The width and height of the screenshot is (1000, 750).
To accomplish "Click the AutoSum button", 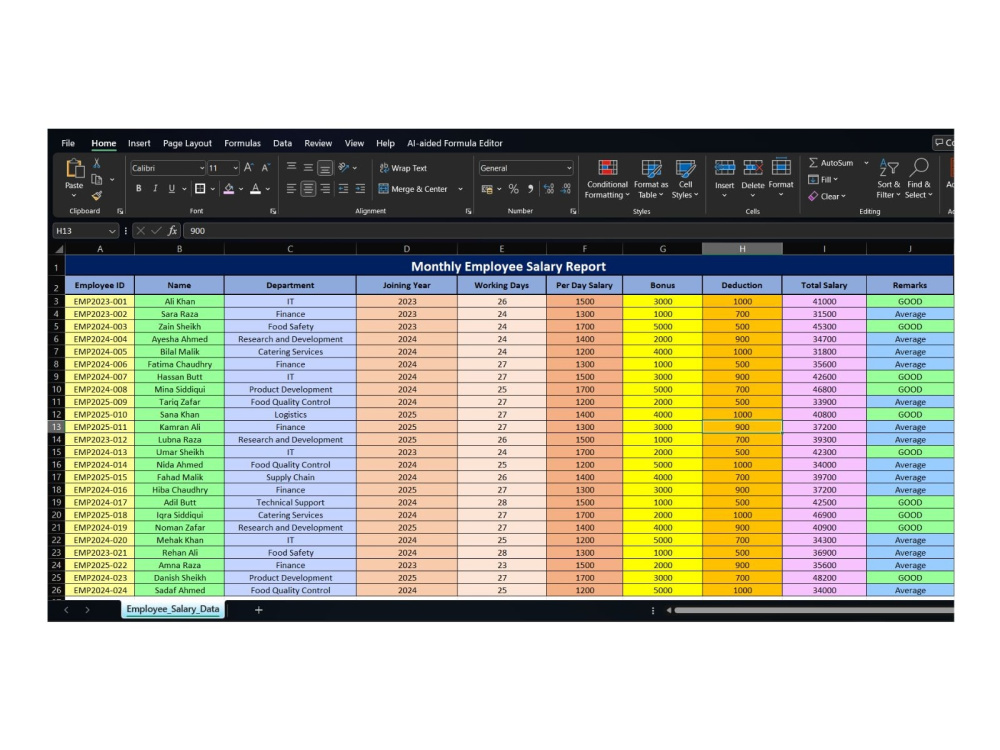I will (831, 163).
